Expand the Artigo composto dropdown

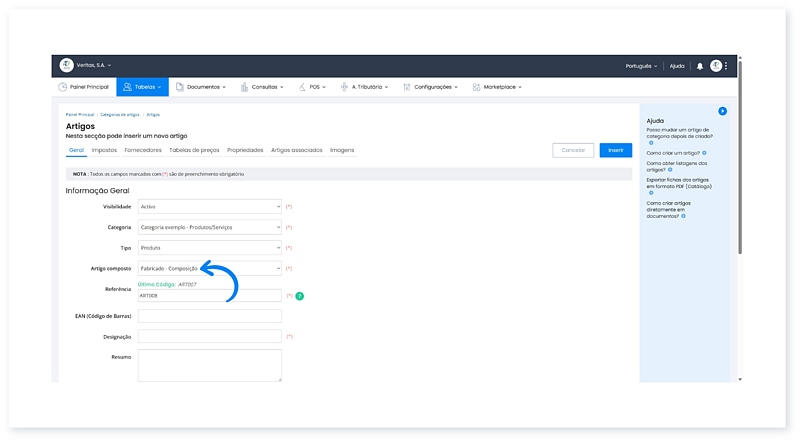[210, 268]
